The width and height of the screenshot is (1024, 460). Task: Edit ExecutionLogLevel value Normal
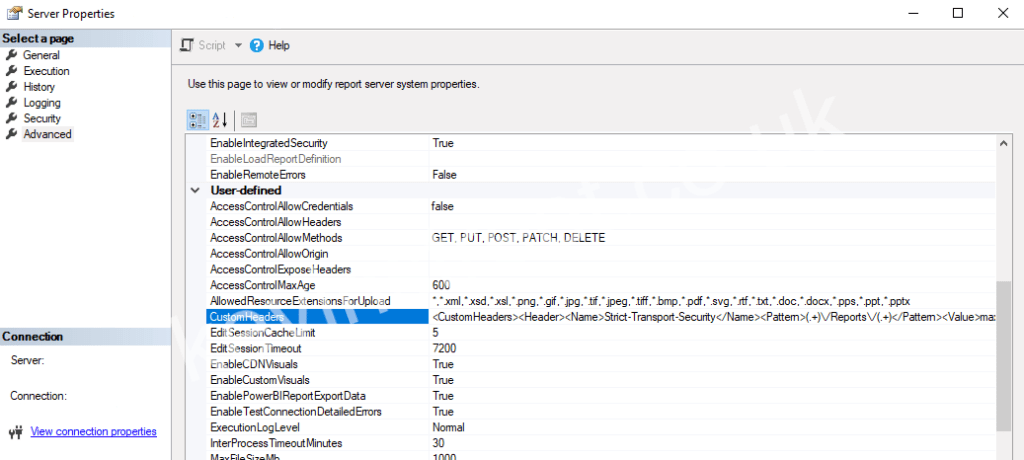(x=448, y=427)
